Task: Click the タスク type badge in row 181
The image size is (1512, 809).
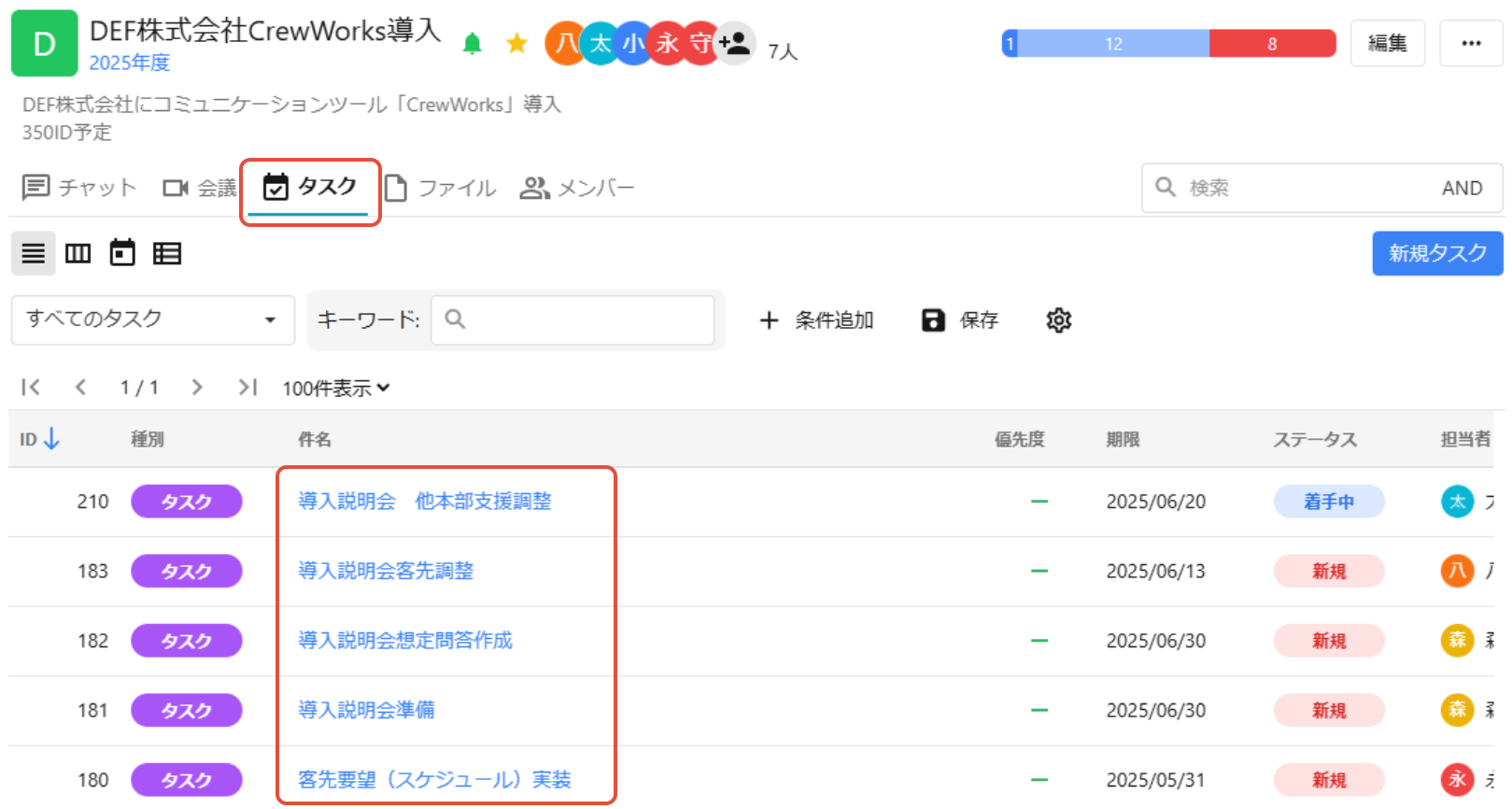Action: point(187,710)
